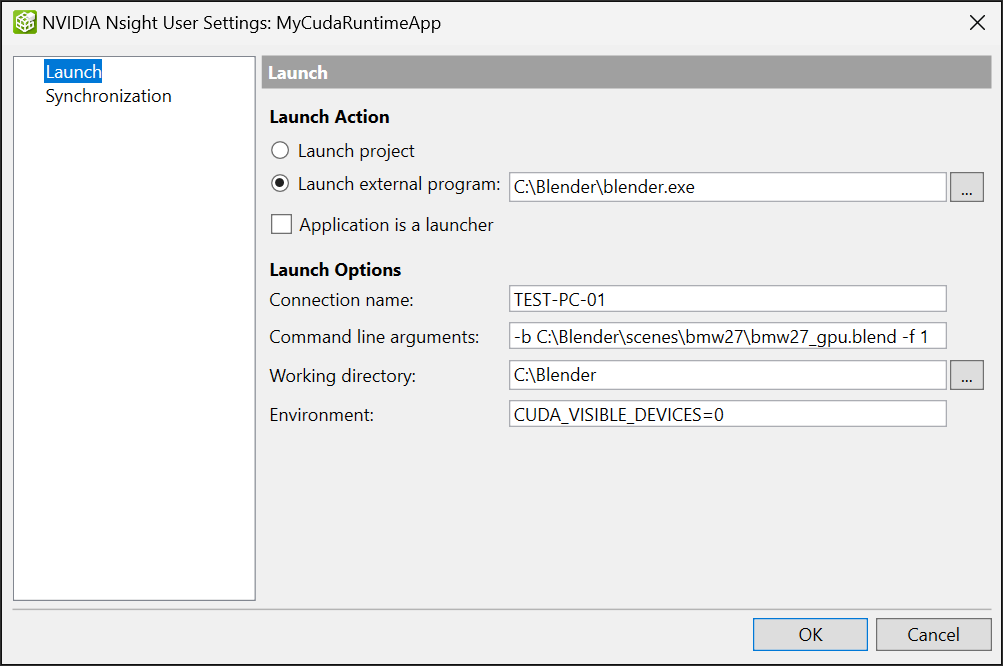
Task: Click the Application is a launcher label
Action: (396, 225)
